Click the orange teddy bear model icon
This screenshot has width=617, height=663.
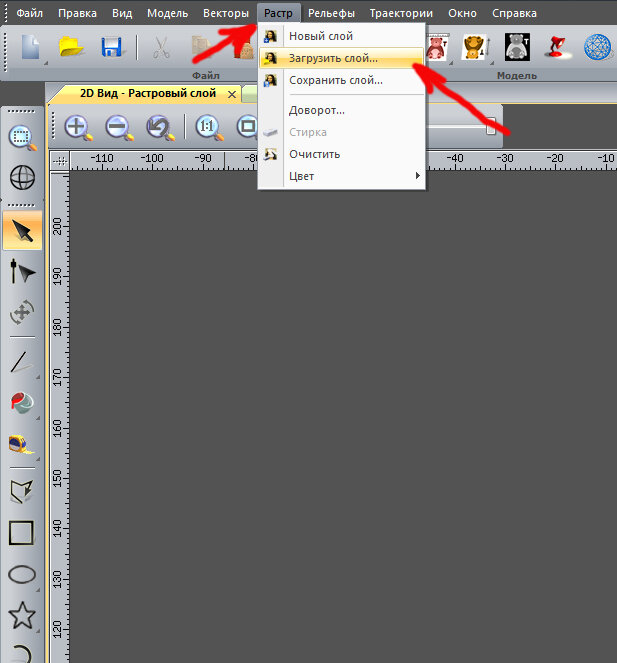pos(474,47)
